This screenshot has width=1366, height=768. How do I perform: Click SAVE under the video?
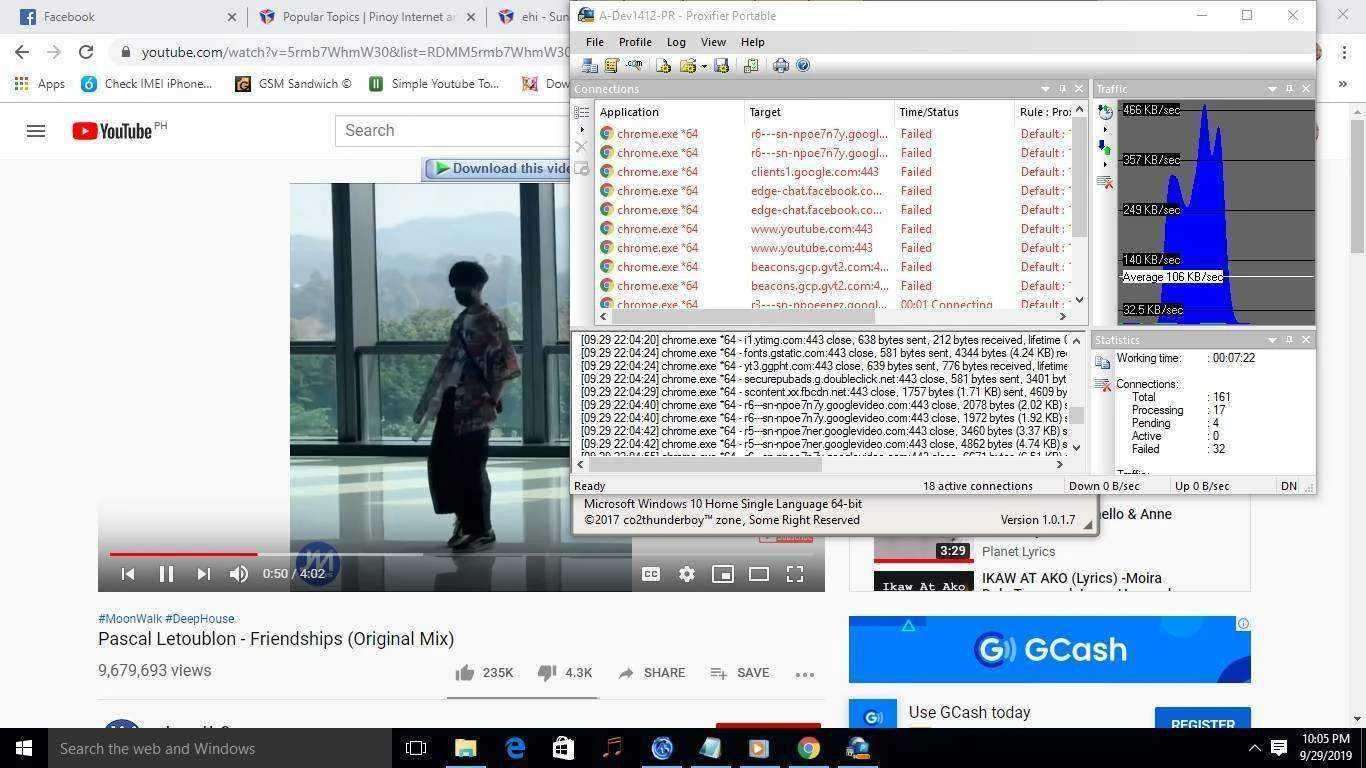[739, 673]
